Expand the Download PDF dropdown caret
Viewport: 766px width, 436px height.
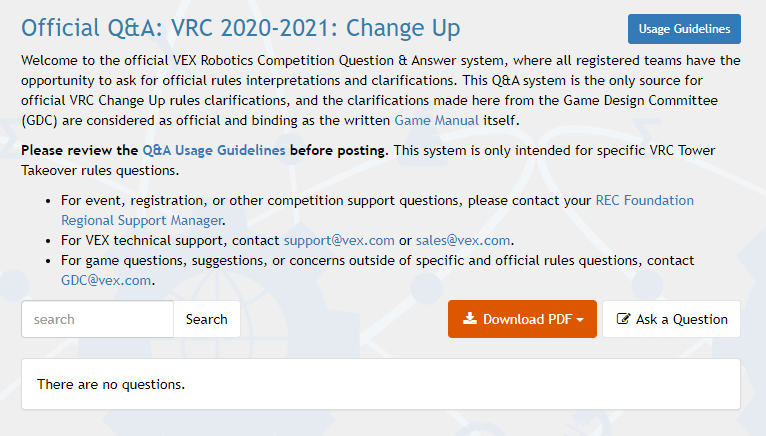pos(581,320)
